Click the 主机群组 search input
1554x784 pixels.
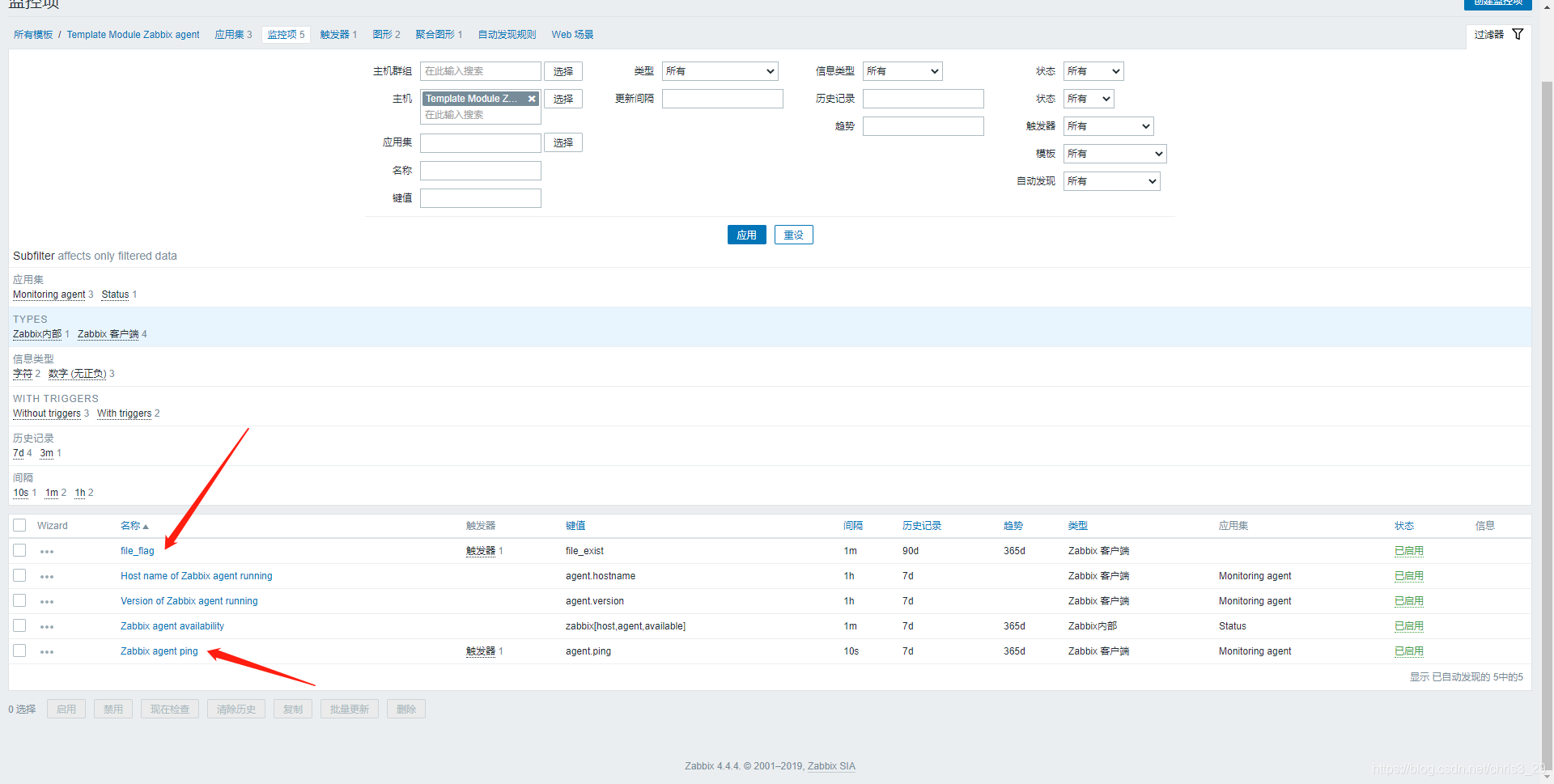click(480, 71)
